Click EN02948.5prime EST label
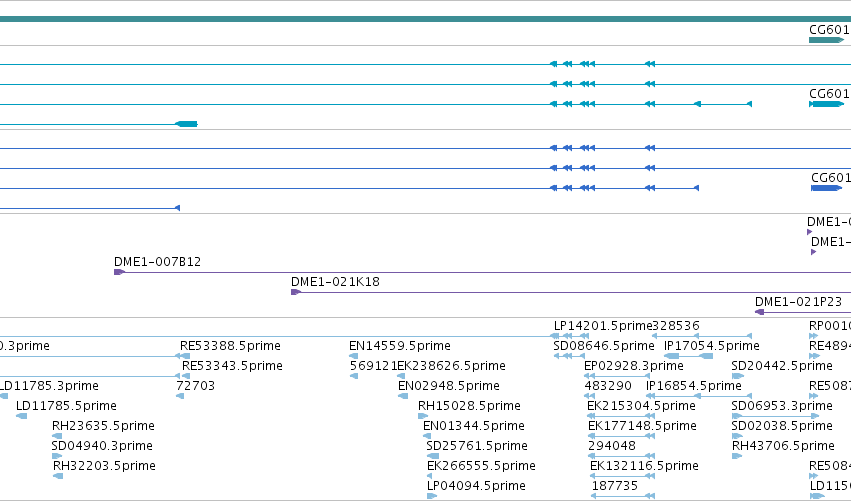 [x=448, y=386]
